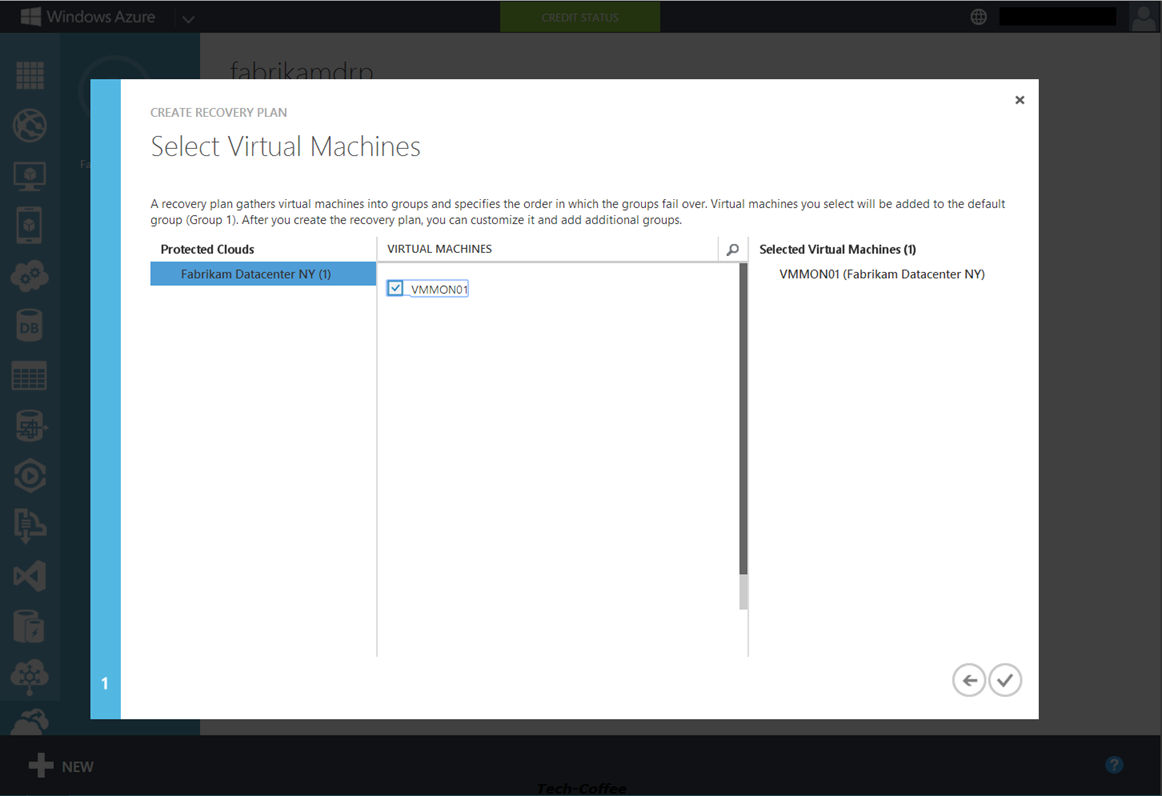Open Storage table icon in sidebar

point(30,376)
